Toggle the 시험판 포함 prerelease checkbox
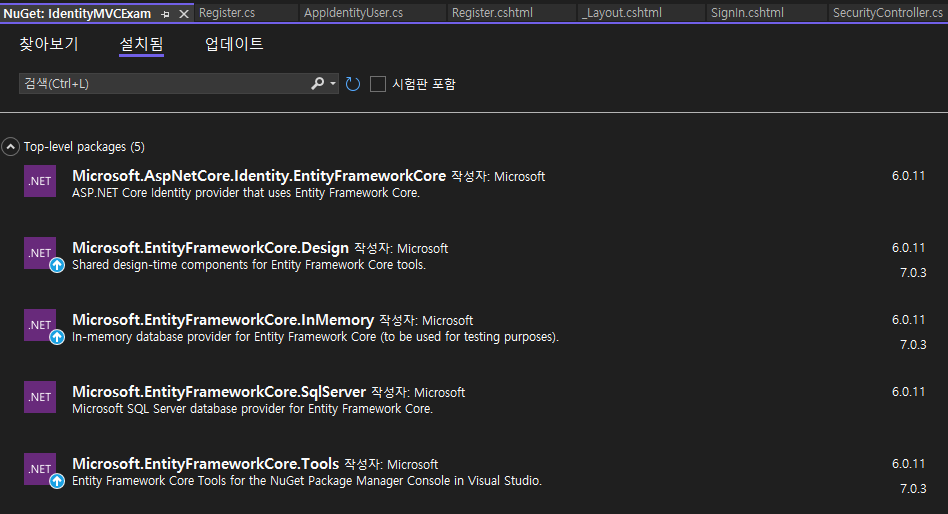 coord(378,84)
